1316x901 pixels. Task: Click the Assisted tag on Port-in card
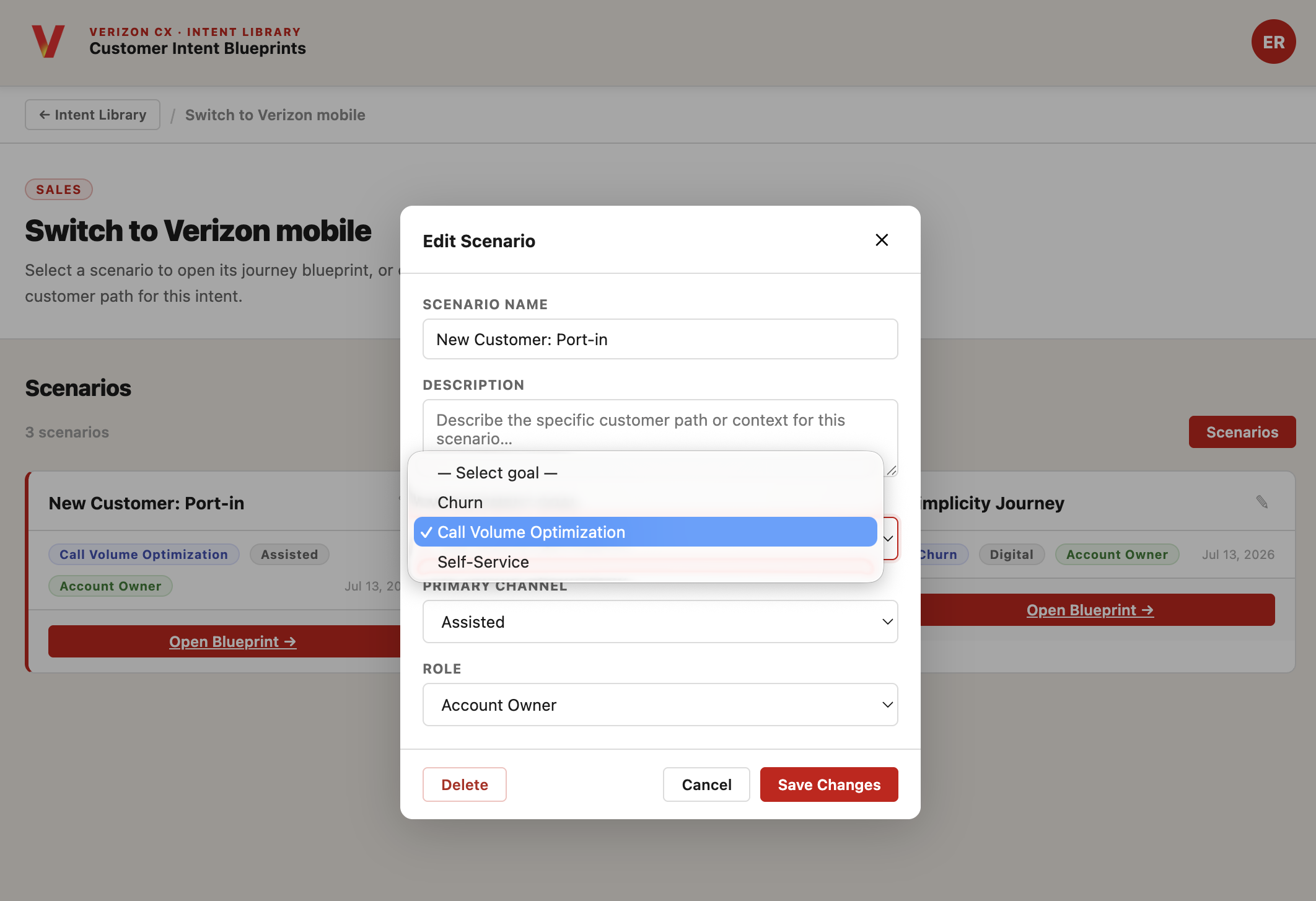coord(289,554)
